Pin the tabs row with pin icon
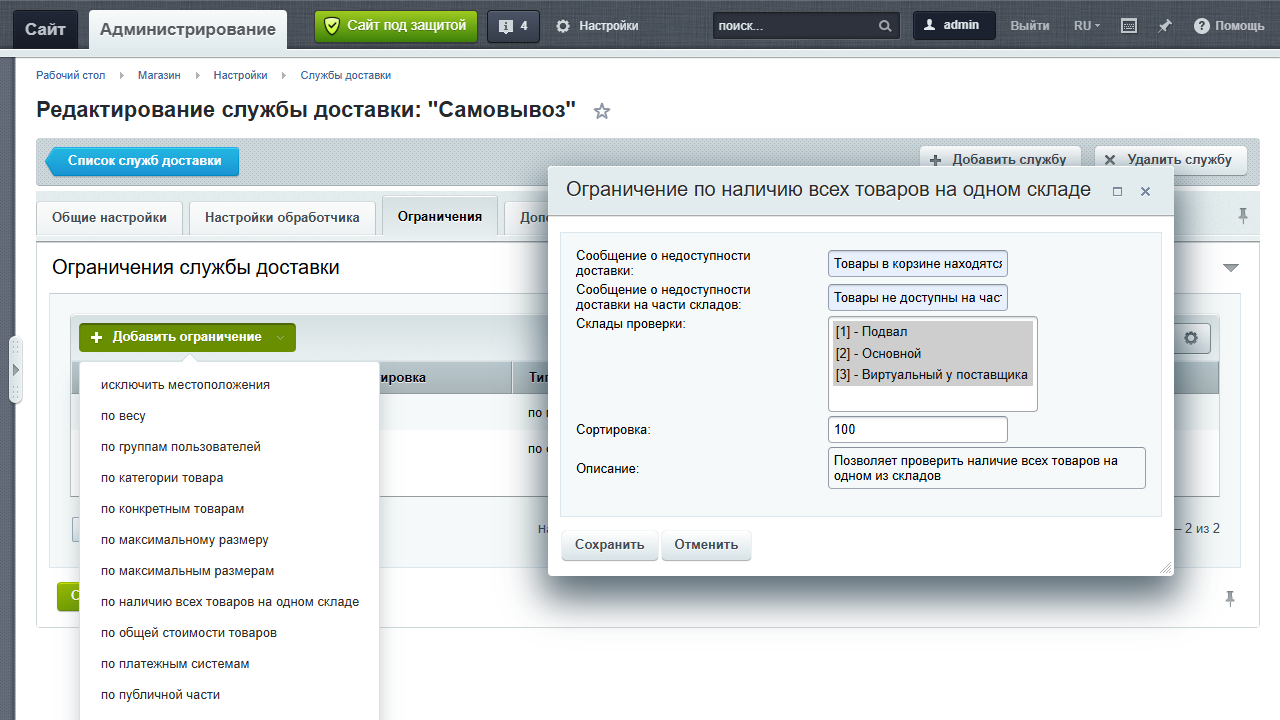 pyautogui.click(x=1243, y=215)
